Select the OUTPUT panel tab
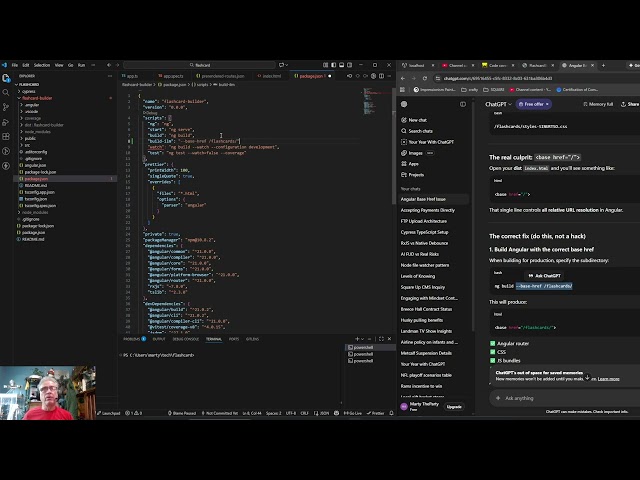 [159, 339]
